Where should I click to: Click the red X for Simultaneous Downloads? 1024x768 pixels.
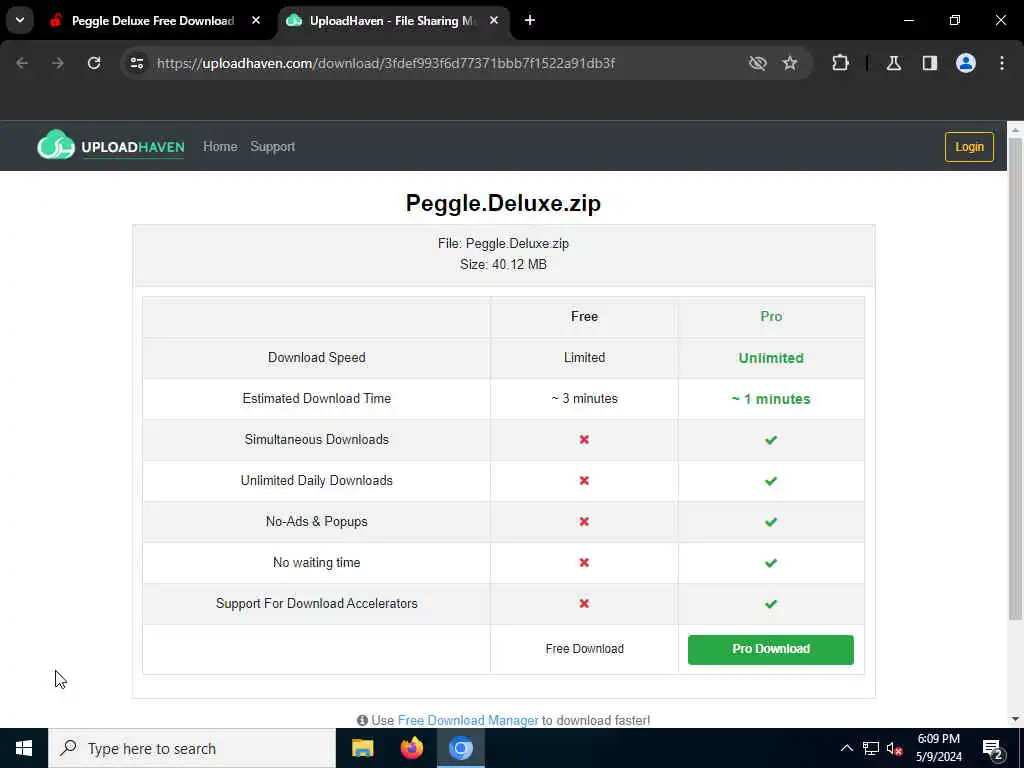584,440
